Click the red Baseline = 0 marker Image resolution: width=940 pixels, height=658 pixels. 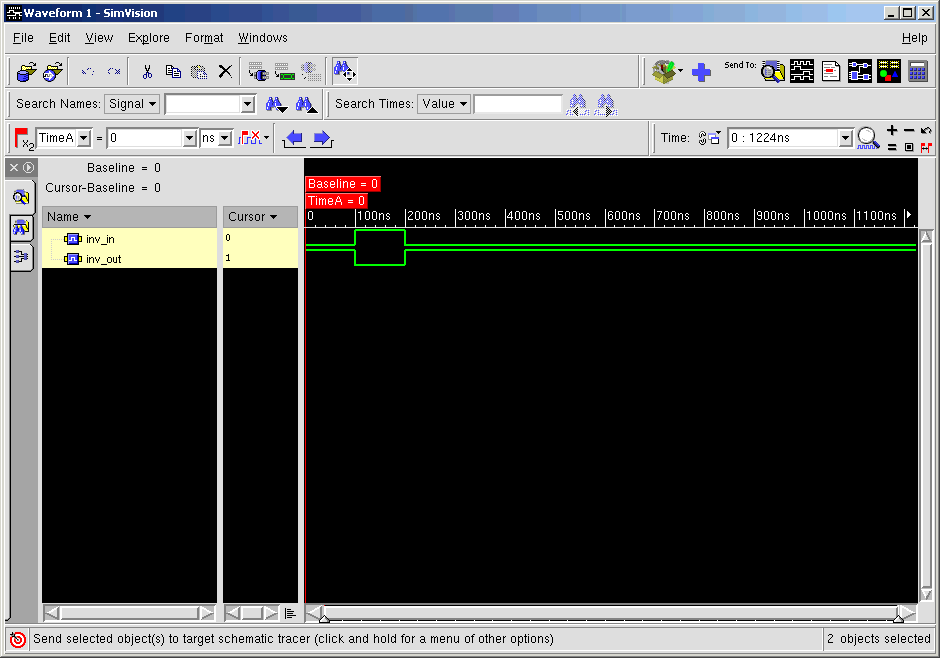tap(343, 184)
